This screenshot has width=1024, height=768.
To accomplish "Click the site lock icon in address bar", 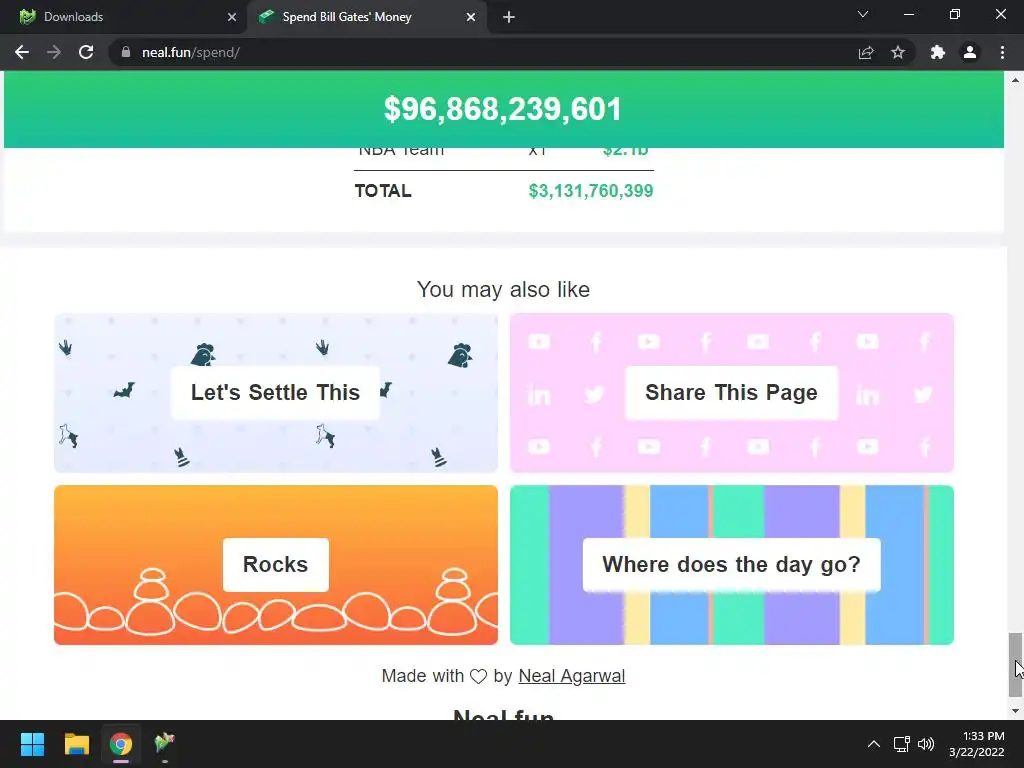I will [125, 52].
